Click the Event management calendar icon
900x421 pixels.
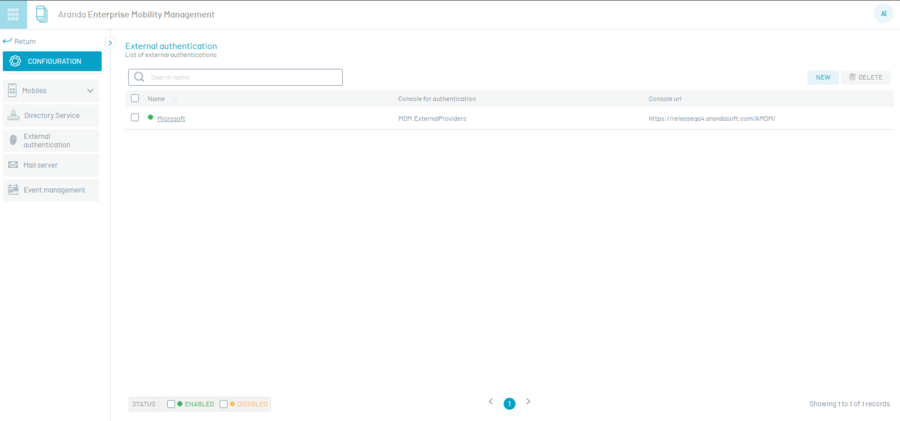[13, 190]
